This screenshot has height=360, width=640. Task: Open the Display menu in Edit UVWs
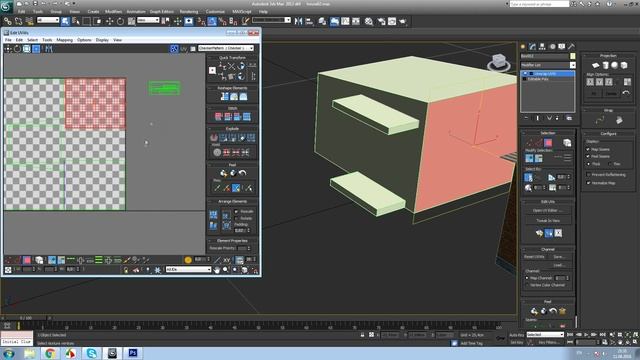pos(102,40)
